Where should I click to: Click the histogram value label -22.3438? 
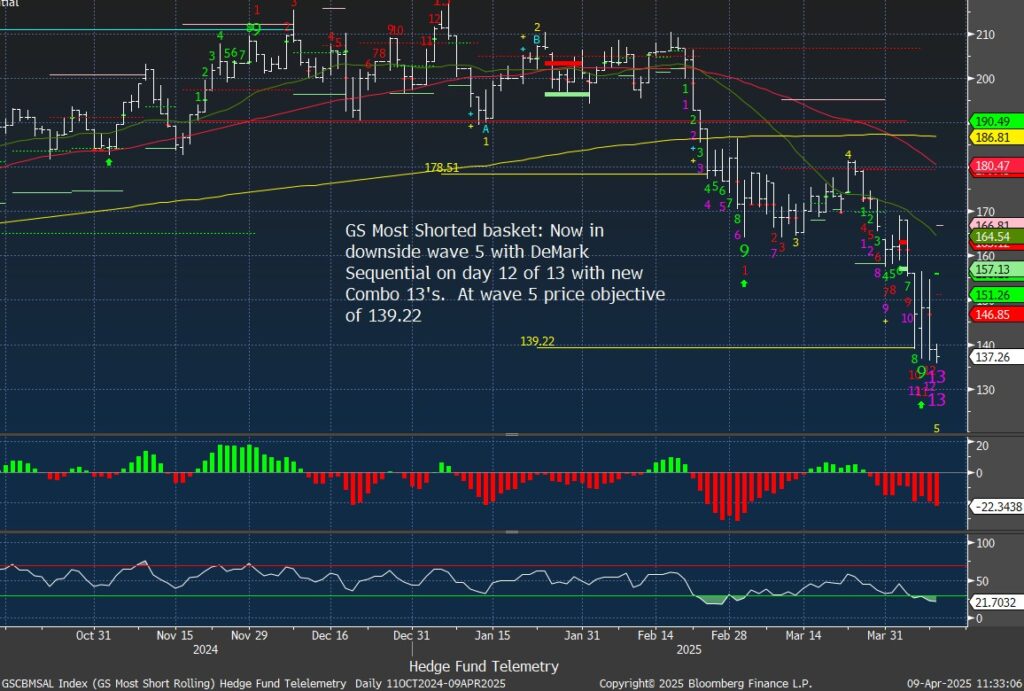point(997,506)
